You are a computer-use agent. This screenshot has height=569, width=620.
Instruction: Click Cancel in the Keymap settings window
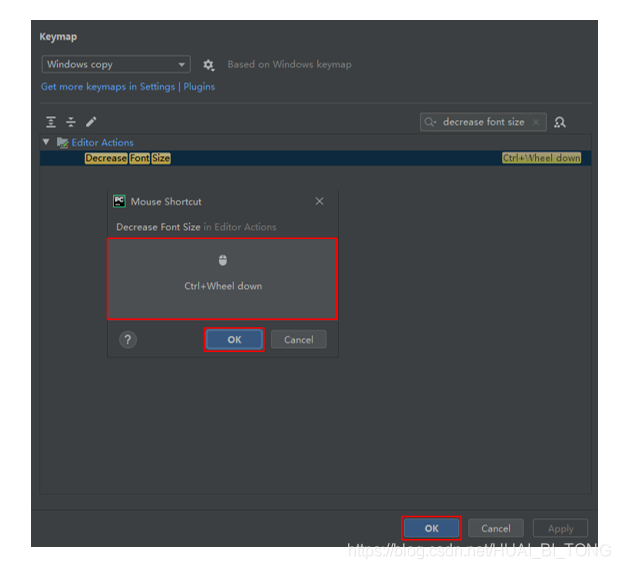(x=496, y=528)
